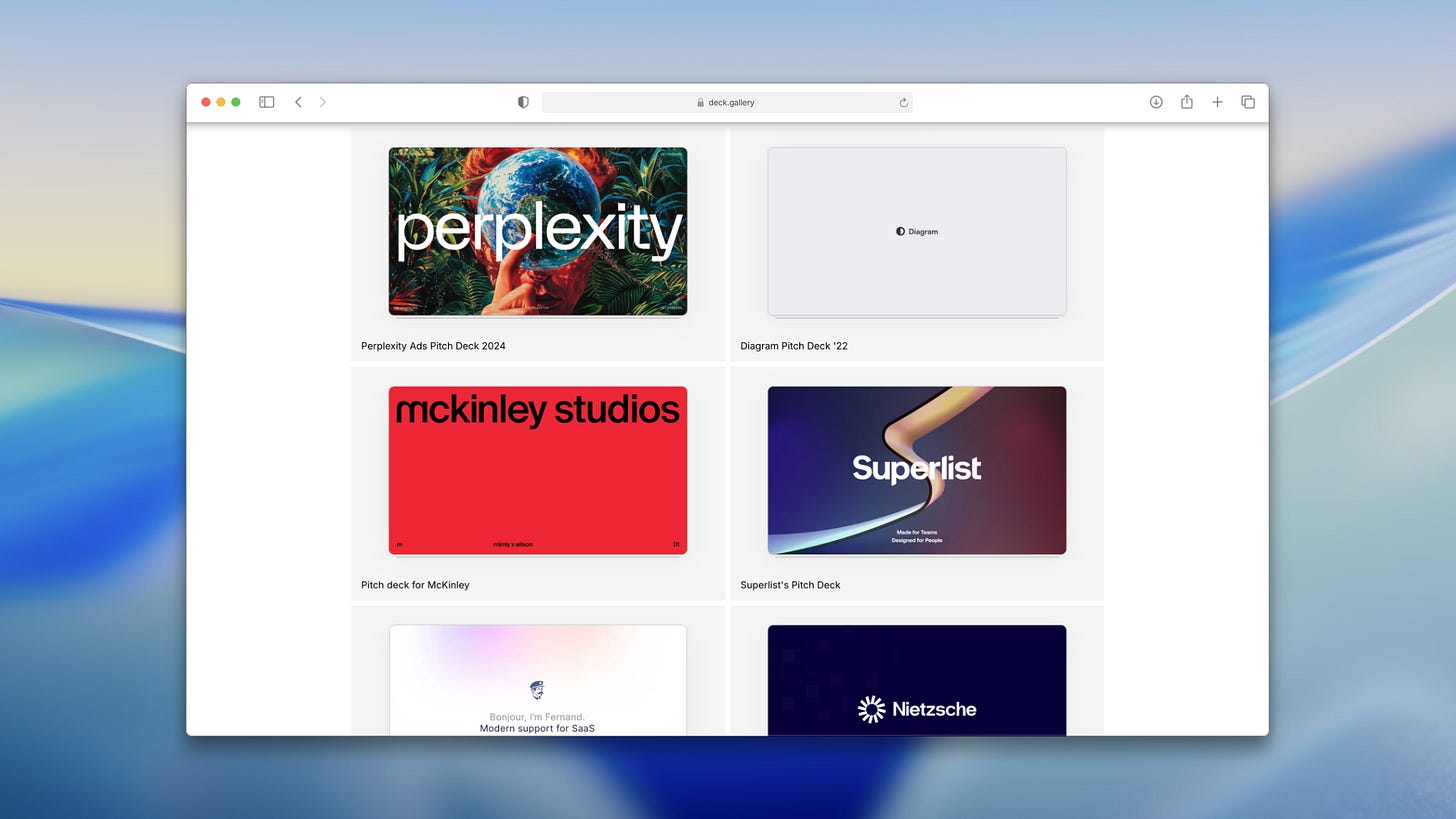The height and width of the screenshot is (819, 1456).
Task: Reload the page with the refresh icon
Action: pyautogui.click(x=903, y=102)
